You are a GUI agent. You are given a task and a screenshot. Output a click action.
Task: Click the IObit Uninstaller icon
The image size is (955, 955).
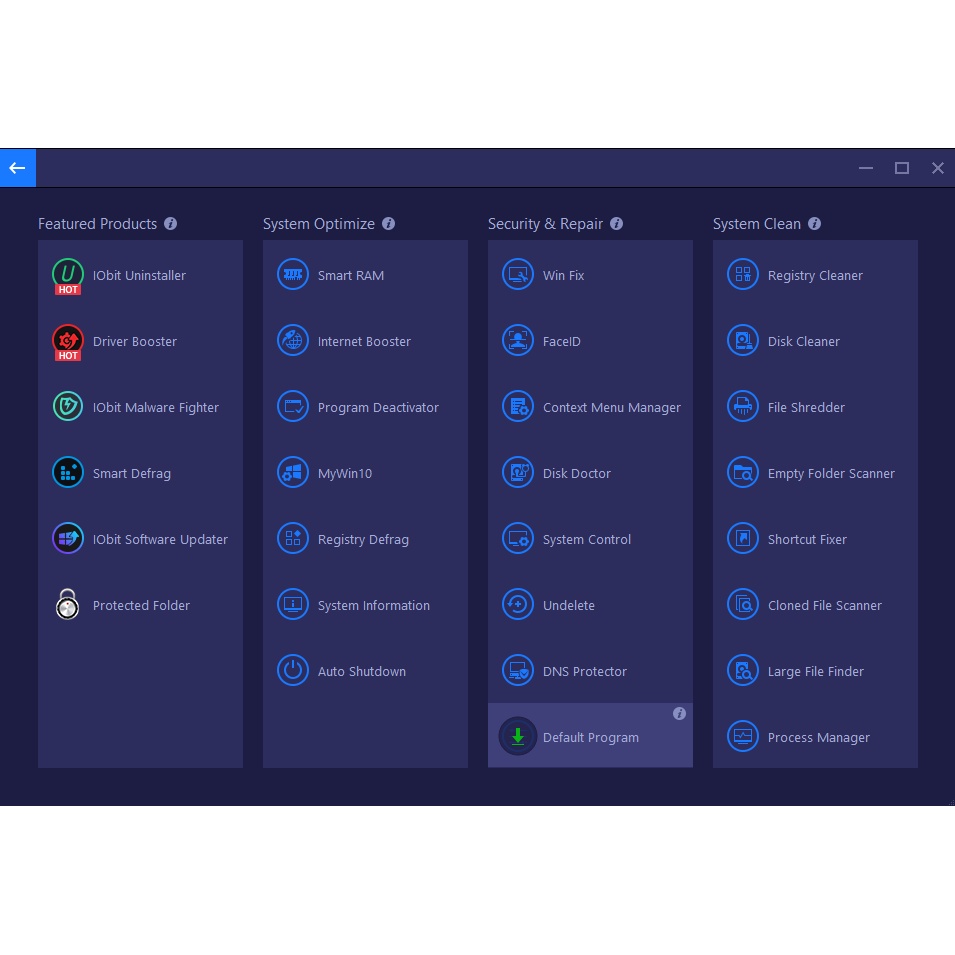68,275
